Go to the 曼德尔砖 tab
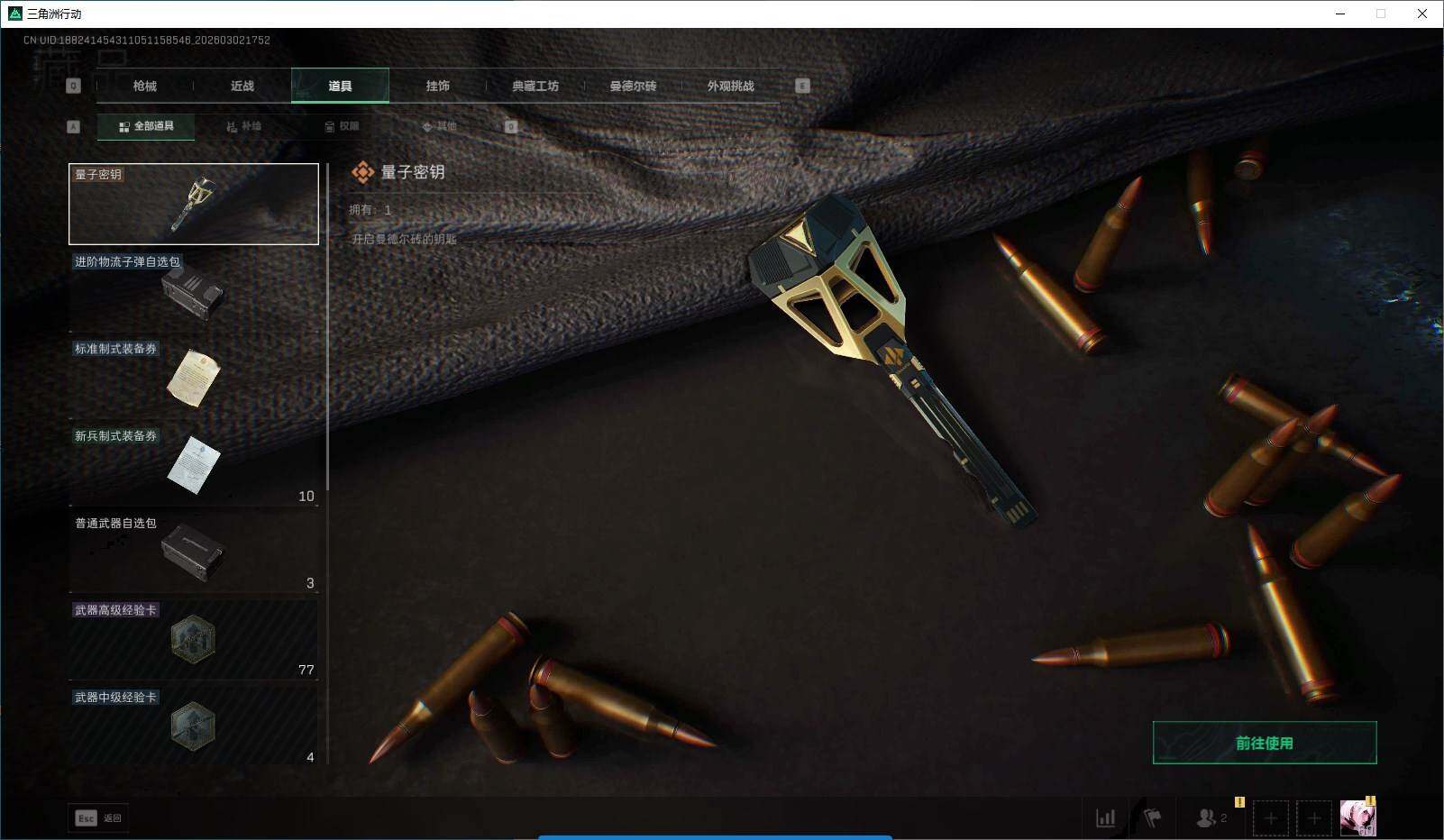 pos(633,86)
